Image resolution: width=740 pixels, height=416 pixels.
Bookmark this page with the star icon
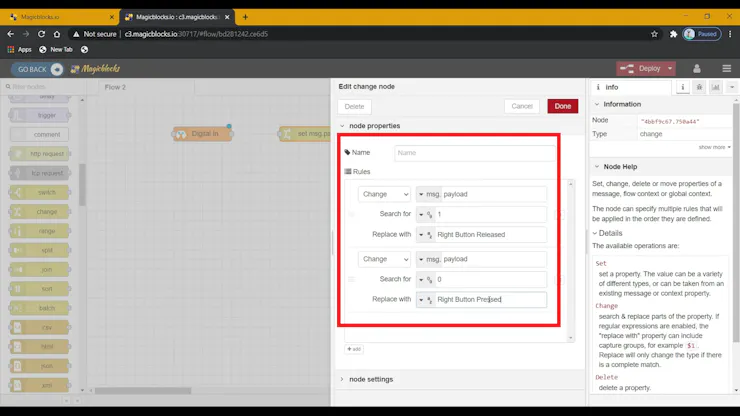[654, 34]
